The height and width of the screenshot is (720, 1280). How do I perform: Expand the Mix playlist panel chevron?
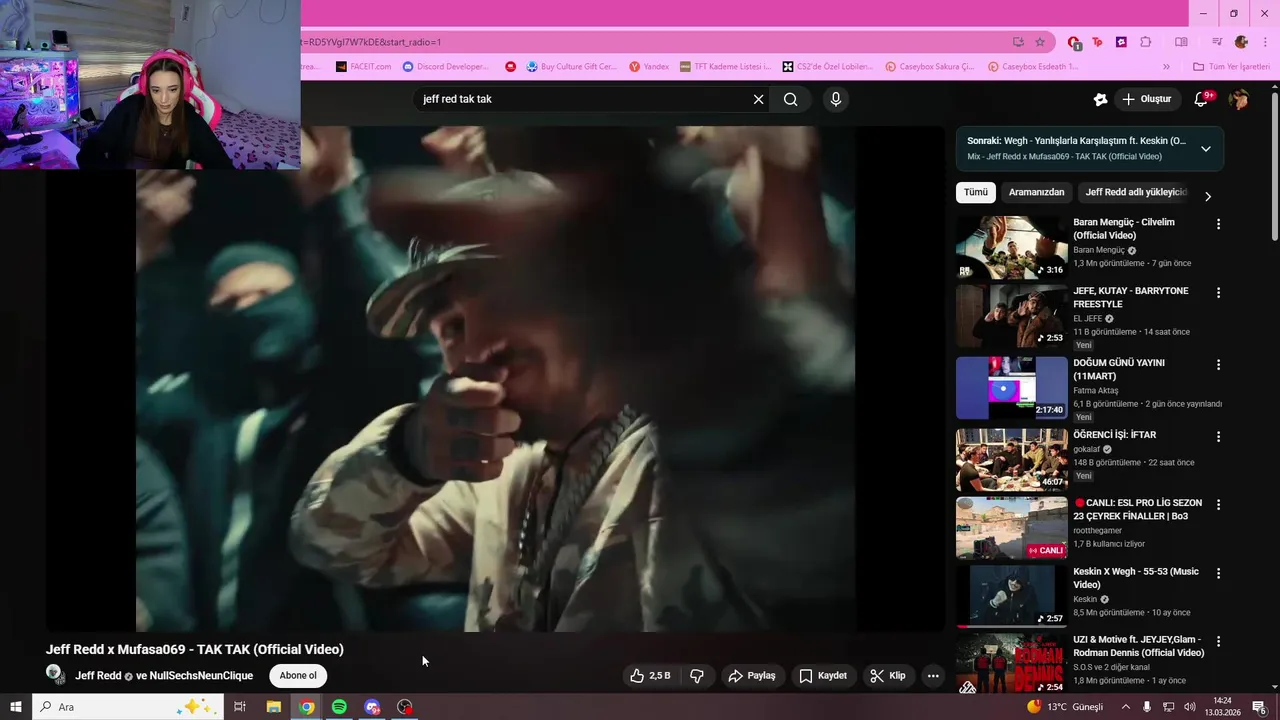pos(1206,149)
